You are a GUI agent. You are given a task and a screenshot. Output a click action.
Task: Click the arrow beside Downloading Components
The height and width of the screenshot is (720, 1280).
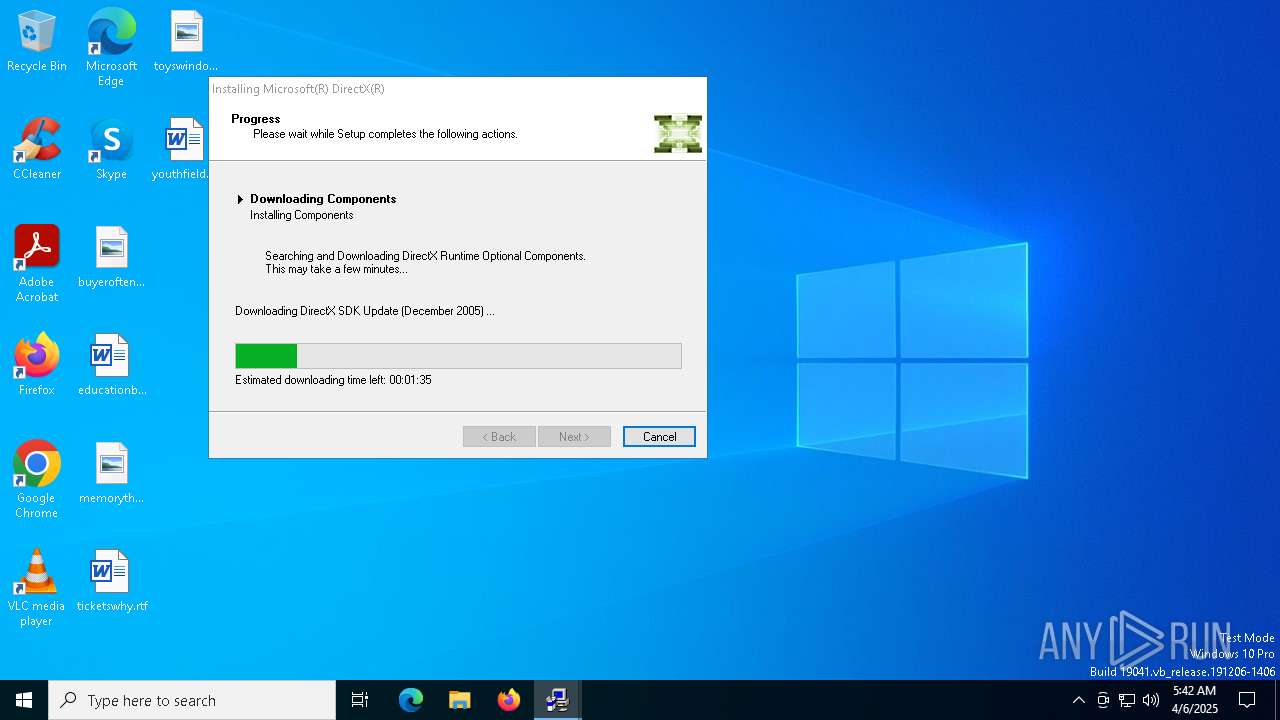pyautogui.click(x=240, y=199)
